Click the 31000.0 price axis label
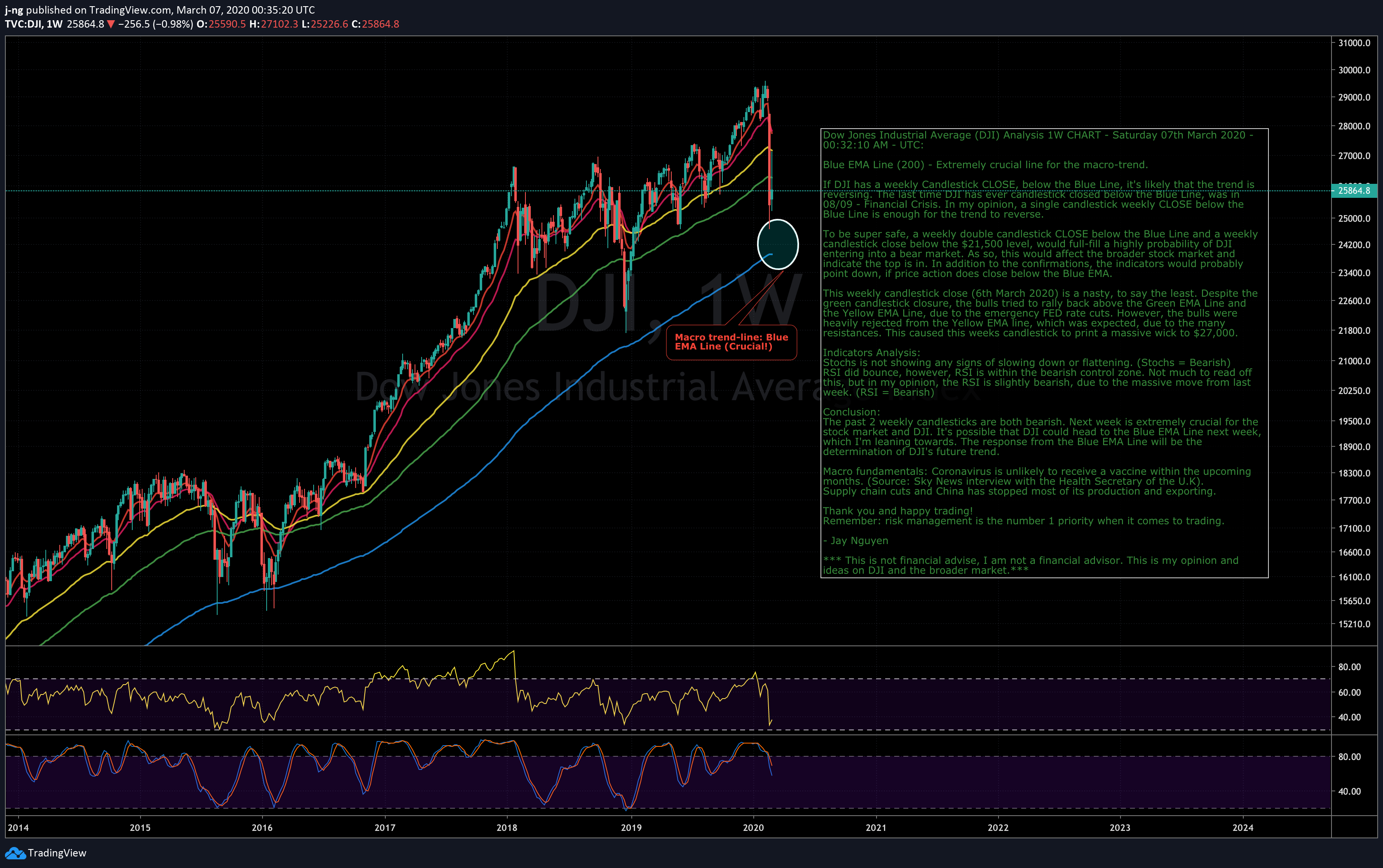 click(x=1354, y=43)
